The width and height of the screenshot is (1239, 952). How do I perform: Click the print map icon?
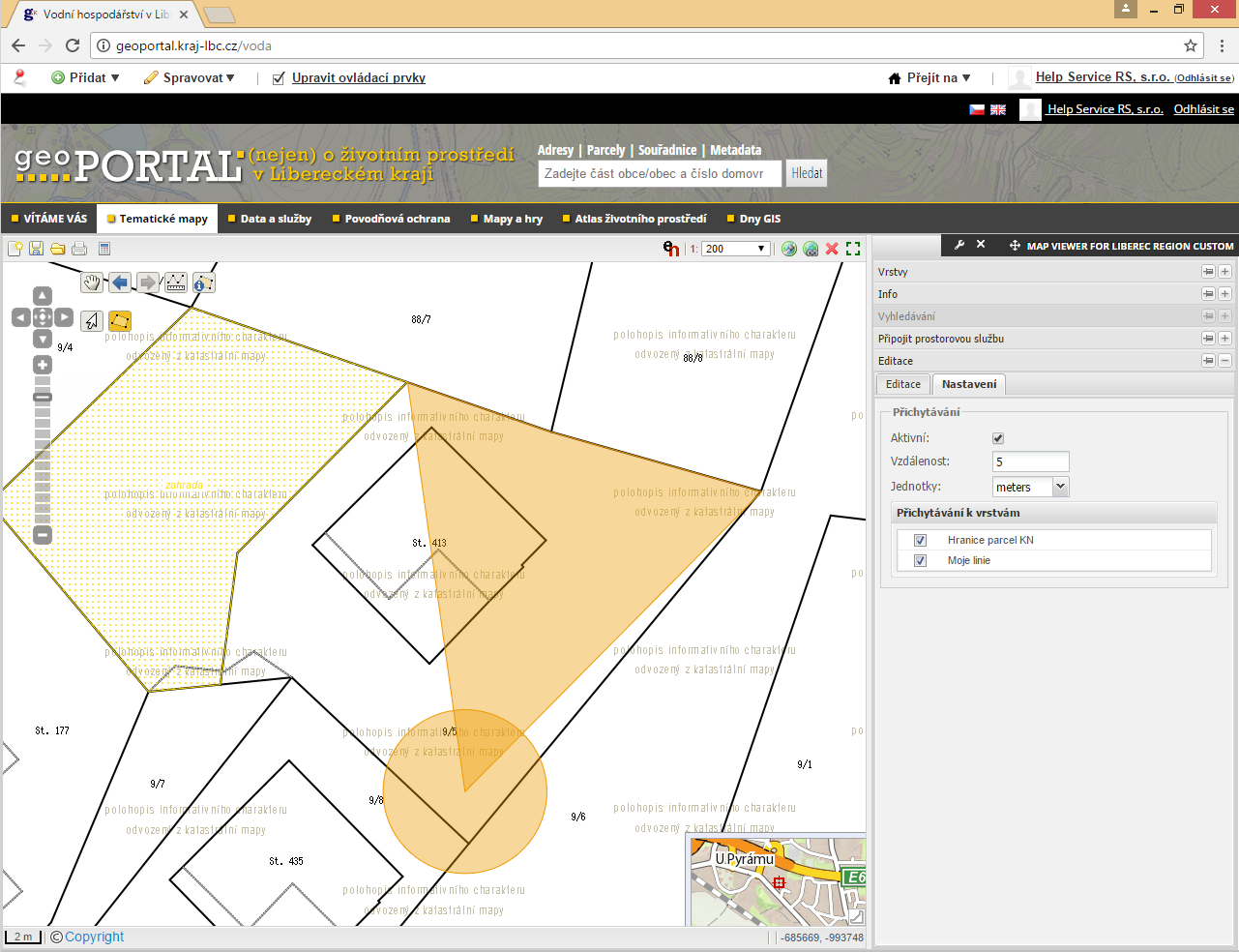point(79,249)
